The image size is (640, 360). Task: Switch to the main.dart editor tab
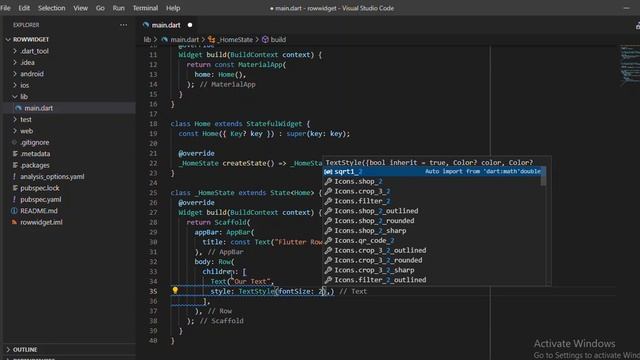[166, 25]
